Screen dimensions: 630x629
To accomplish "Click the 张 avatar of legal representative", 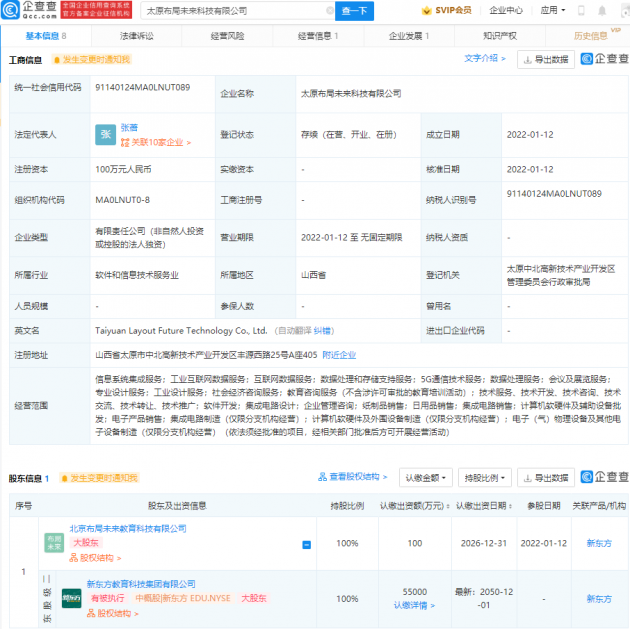I will 105,135.
